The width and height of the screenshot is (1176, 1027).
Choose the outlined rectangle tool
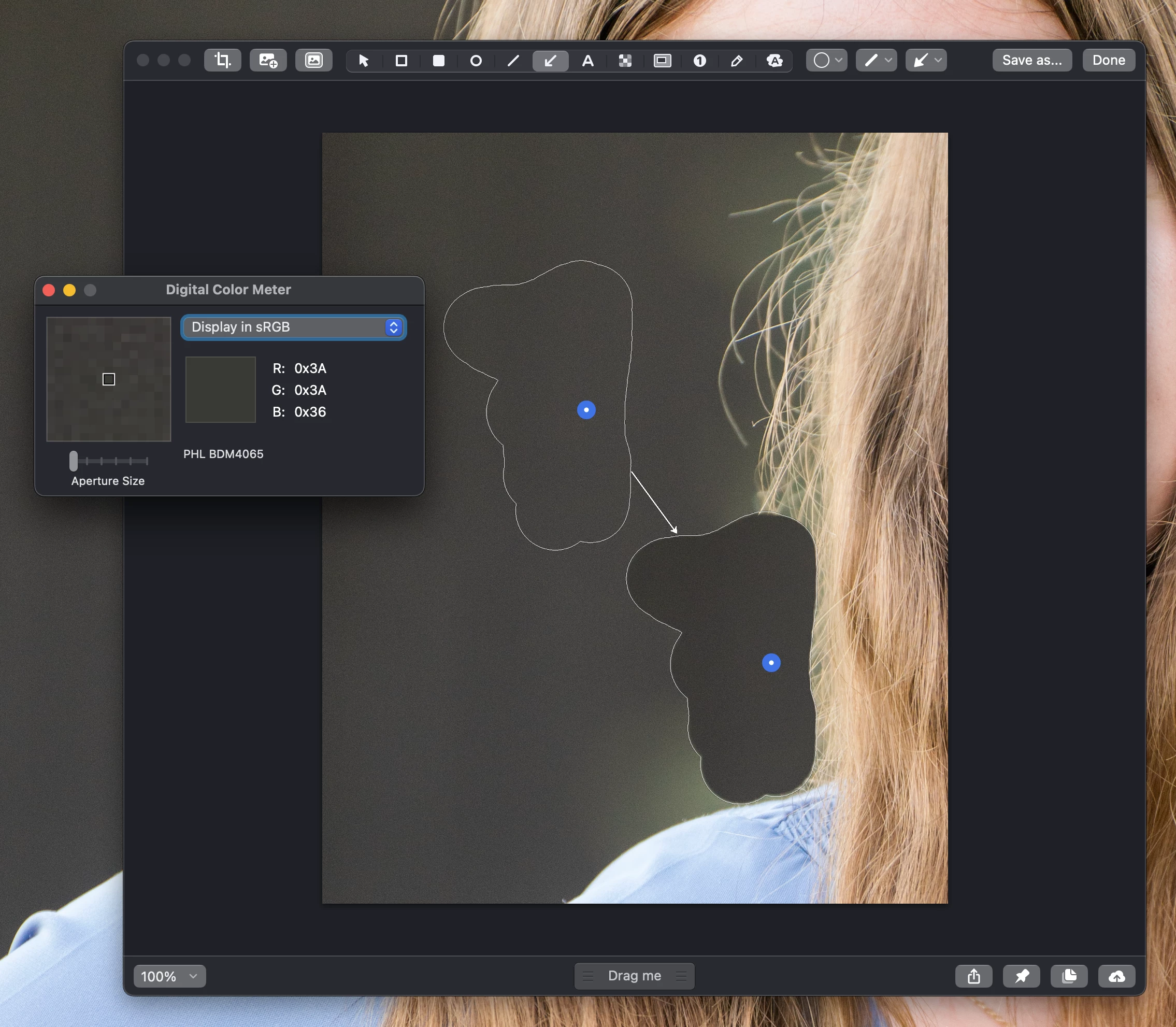(401, 61)
